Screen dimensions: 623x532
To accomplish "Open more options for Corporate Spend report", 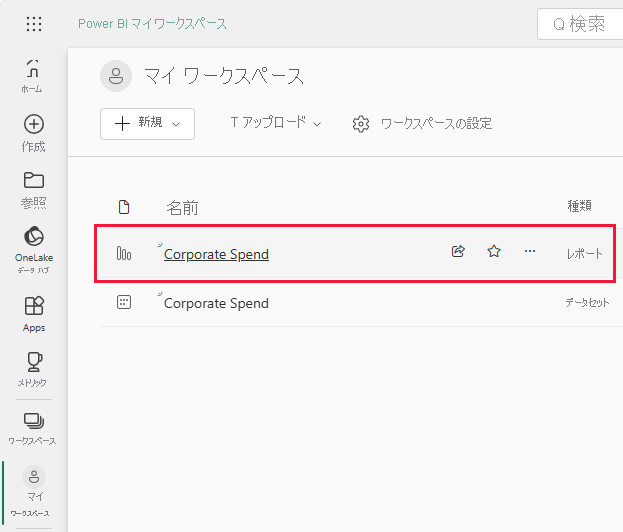I will (x=530, y=251).
